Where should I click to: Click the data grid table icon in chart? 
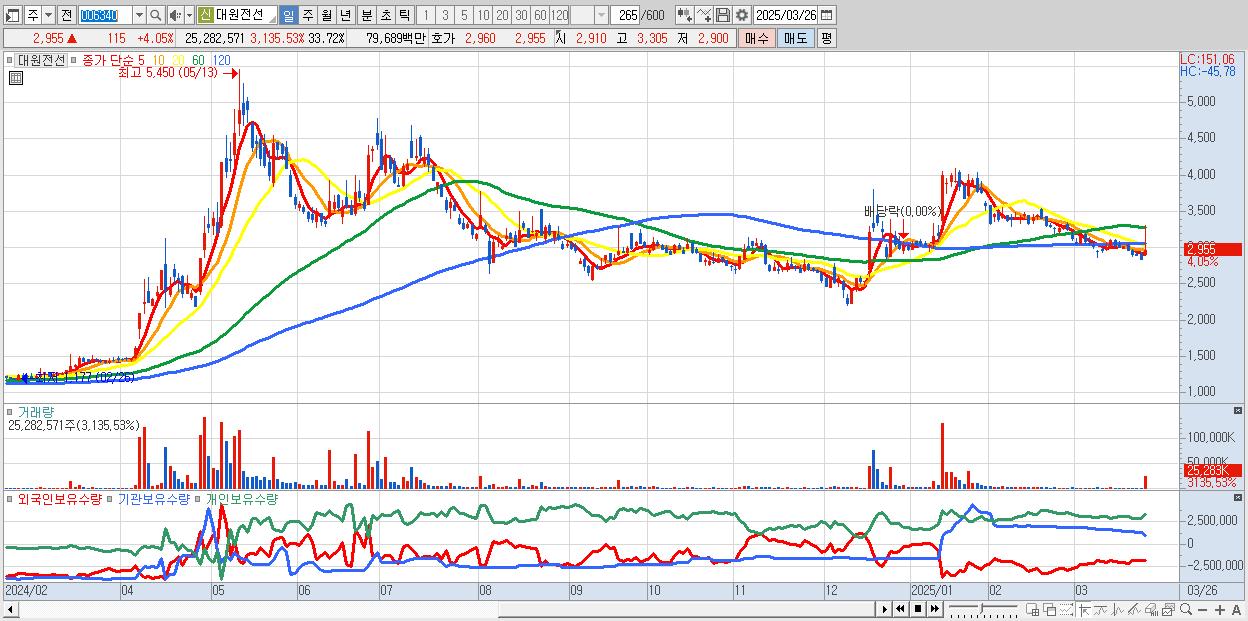click(x=15, y=79)
